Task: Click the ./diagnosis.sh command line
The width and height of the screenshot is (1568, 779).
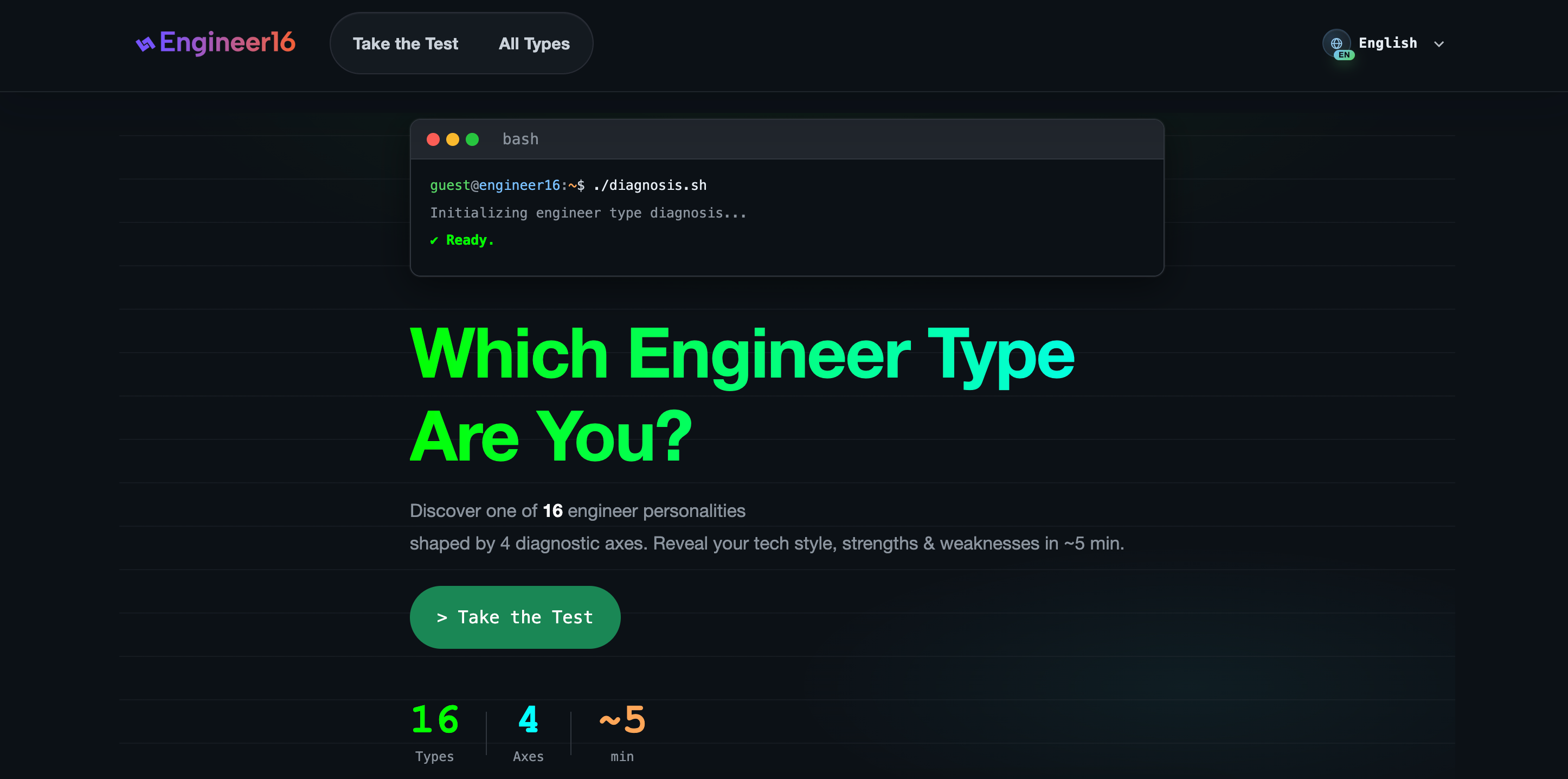Action: point(569,185)
